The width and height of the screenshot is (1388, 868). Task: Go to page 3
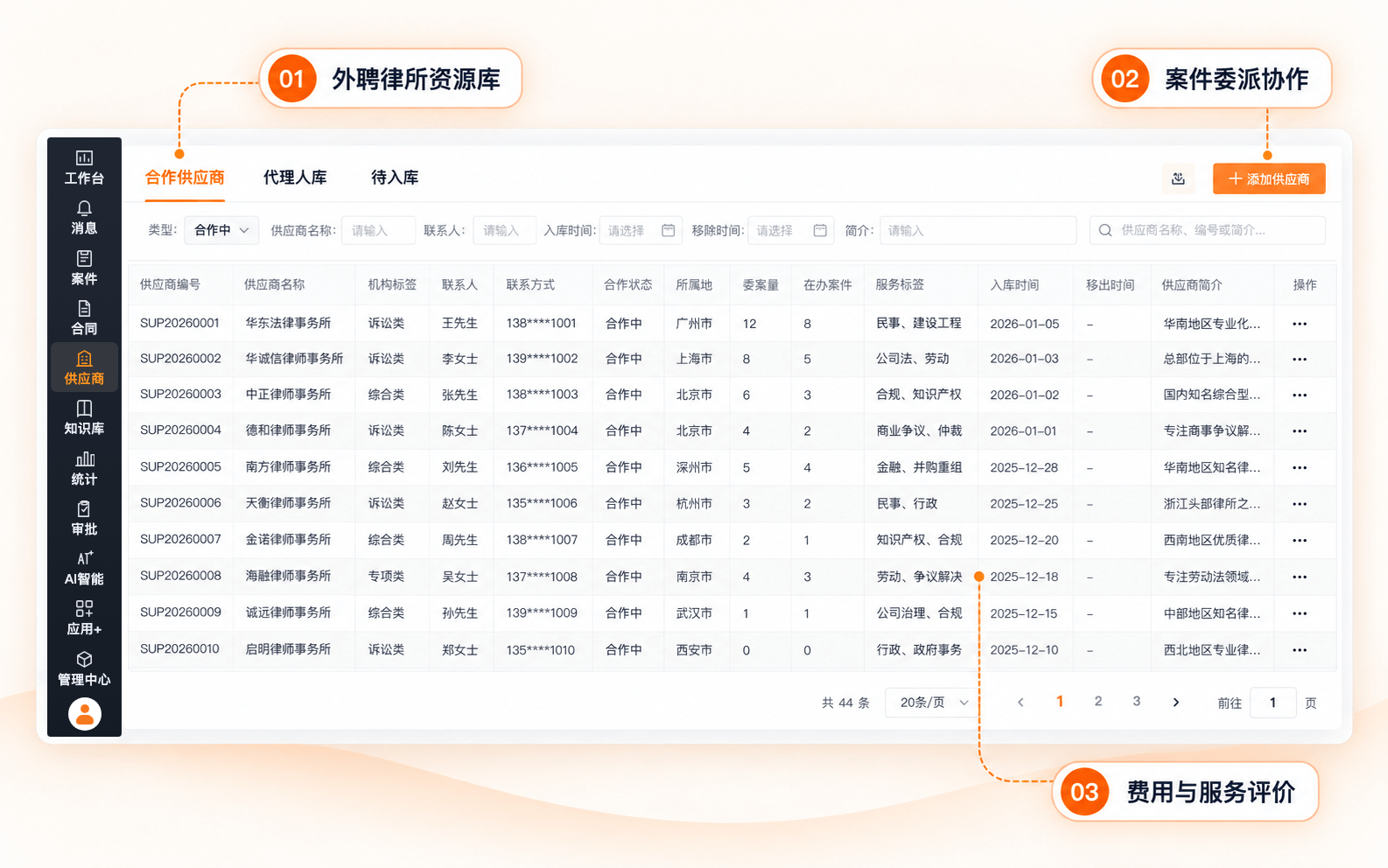1137,702
